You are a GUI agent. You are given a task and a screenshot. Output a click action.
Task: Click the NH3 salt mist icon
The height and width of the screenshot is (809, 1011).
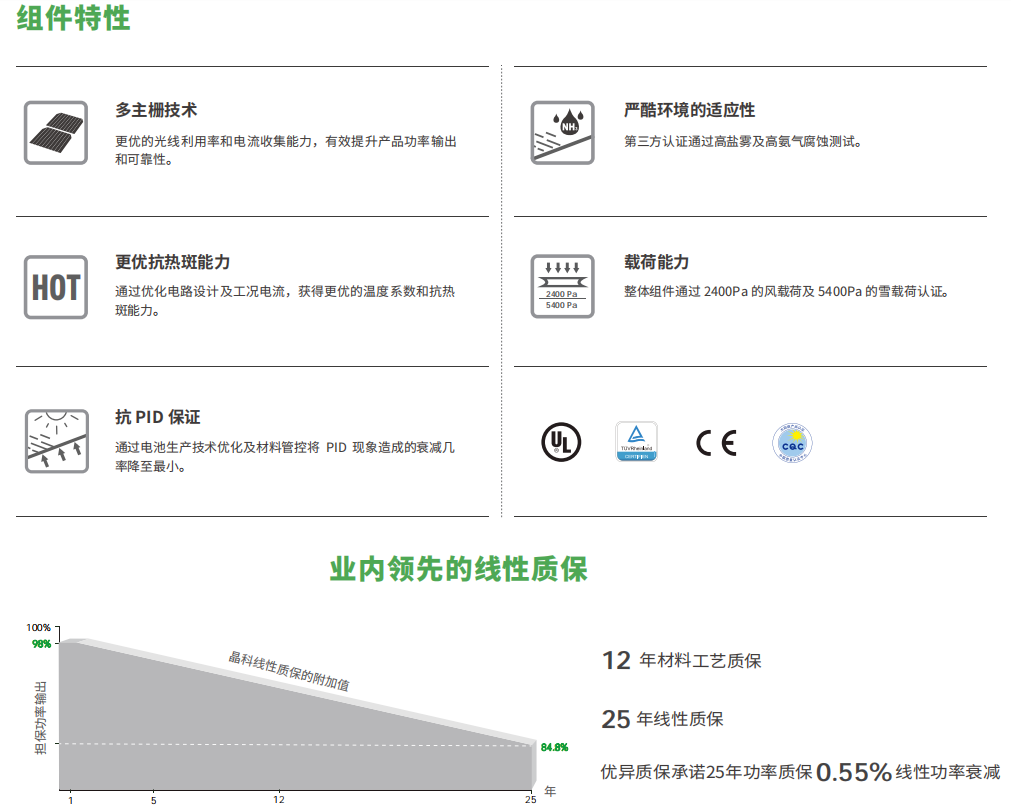pyautogui.click(x=562, y=133)
